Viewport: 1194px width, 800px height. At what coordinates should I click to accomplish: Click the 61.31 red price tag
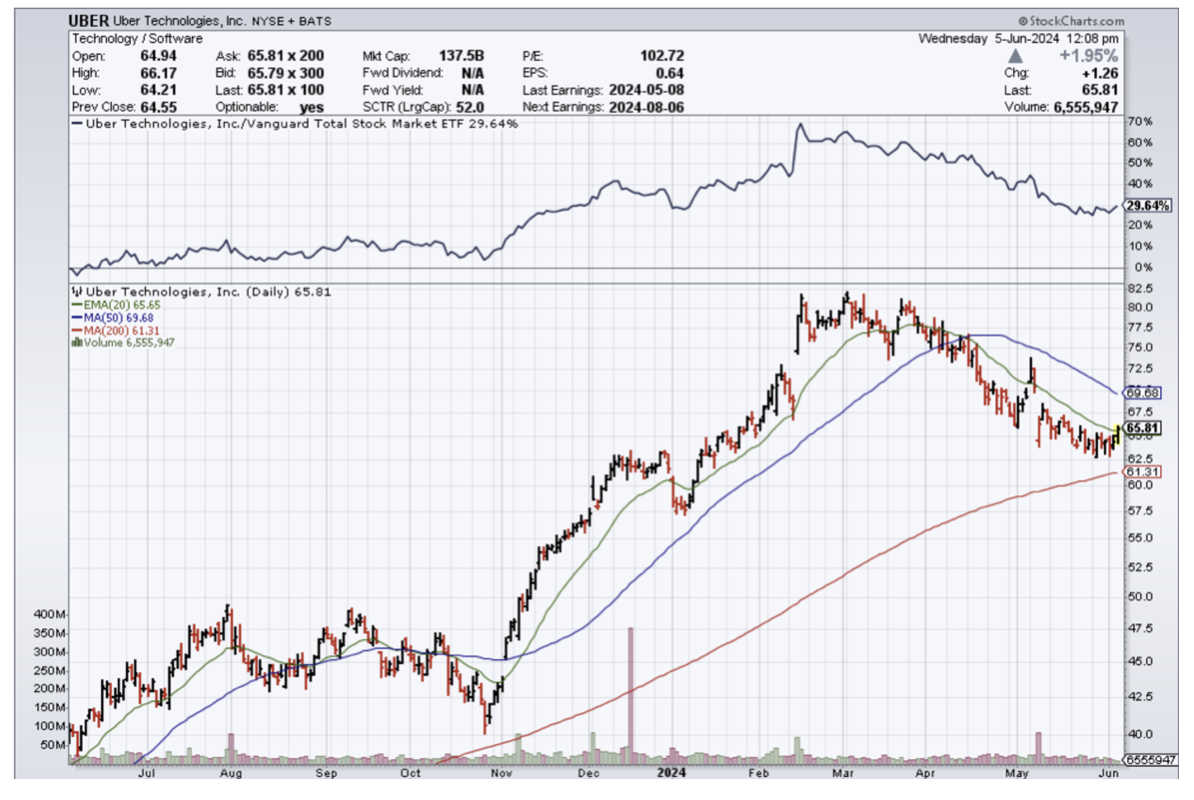(x=1143, y=472)
